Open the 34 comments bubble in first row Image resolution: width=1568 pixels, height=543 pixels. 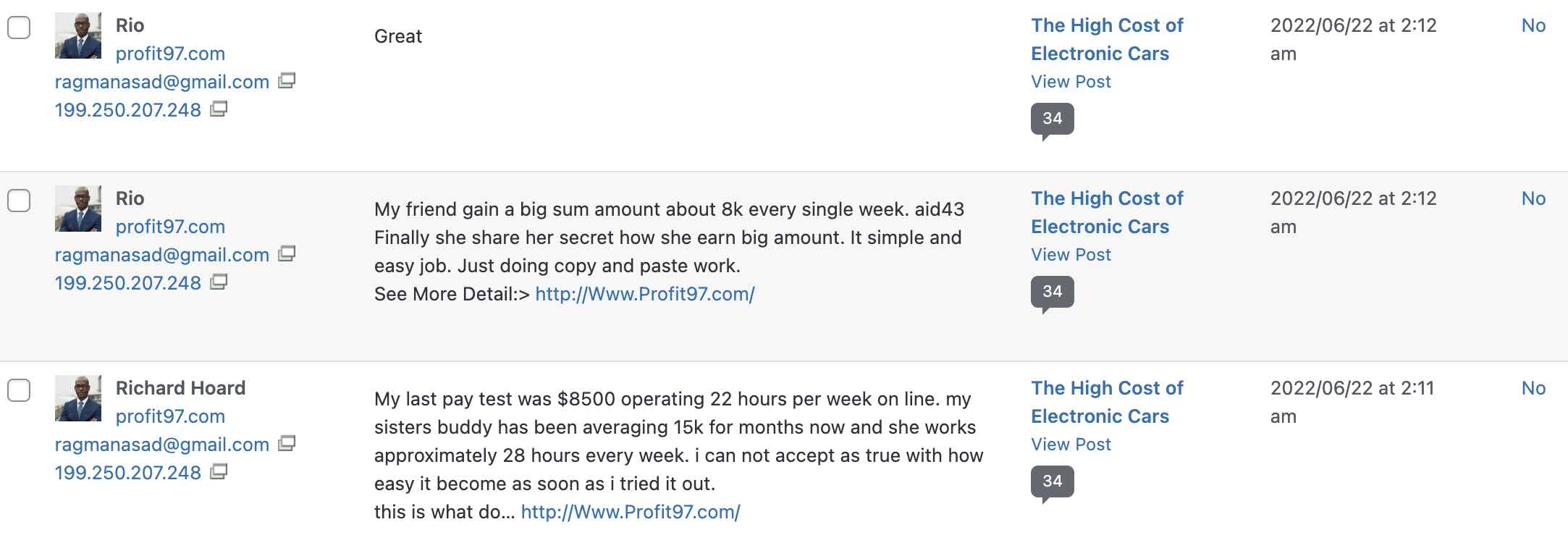[1052, 119]
